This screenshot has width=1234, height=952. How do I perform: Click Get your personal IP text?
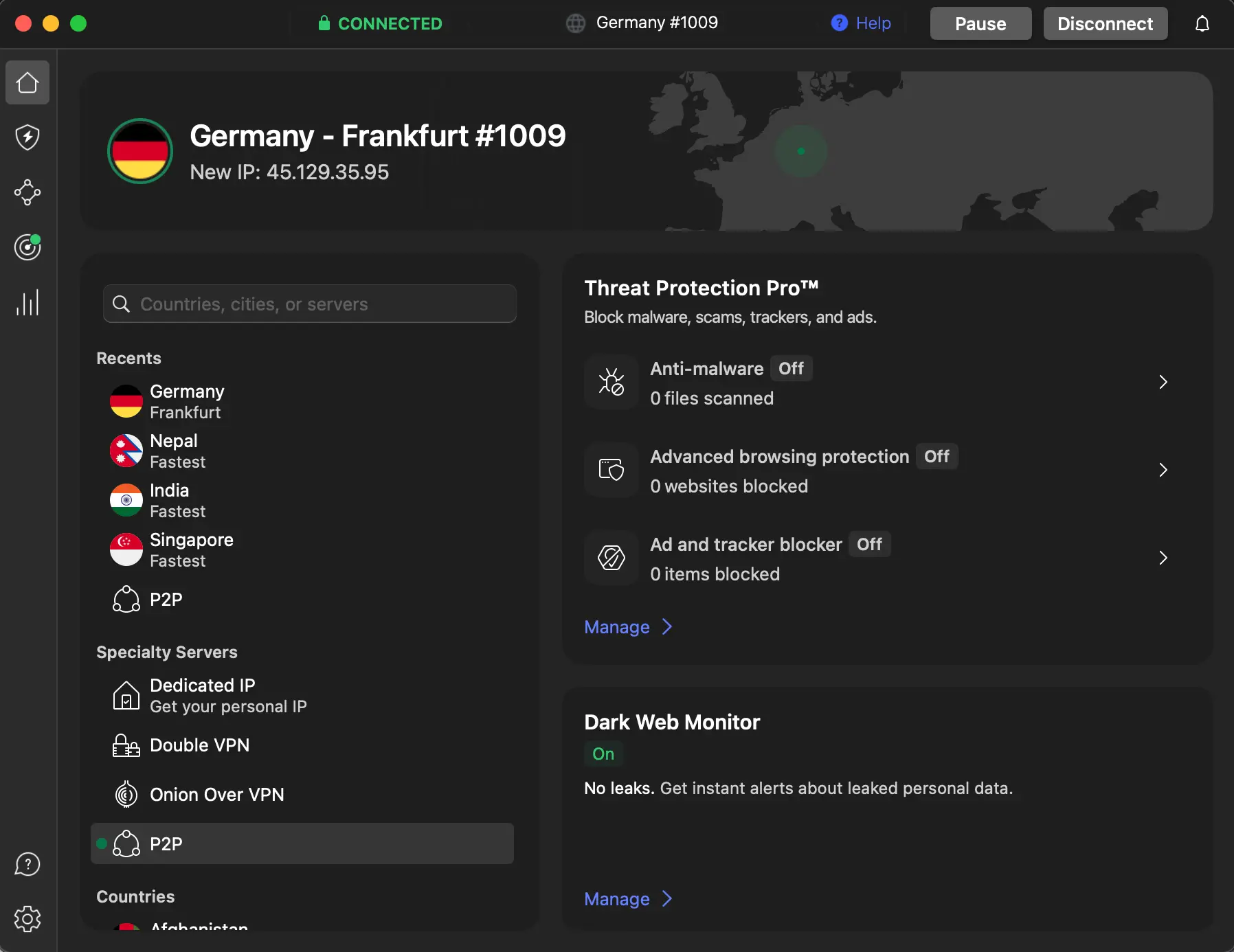[228, 707]
